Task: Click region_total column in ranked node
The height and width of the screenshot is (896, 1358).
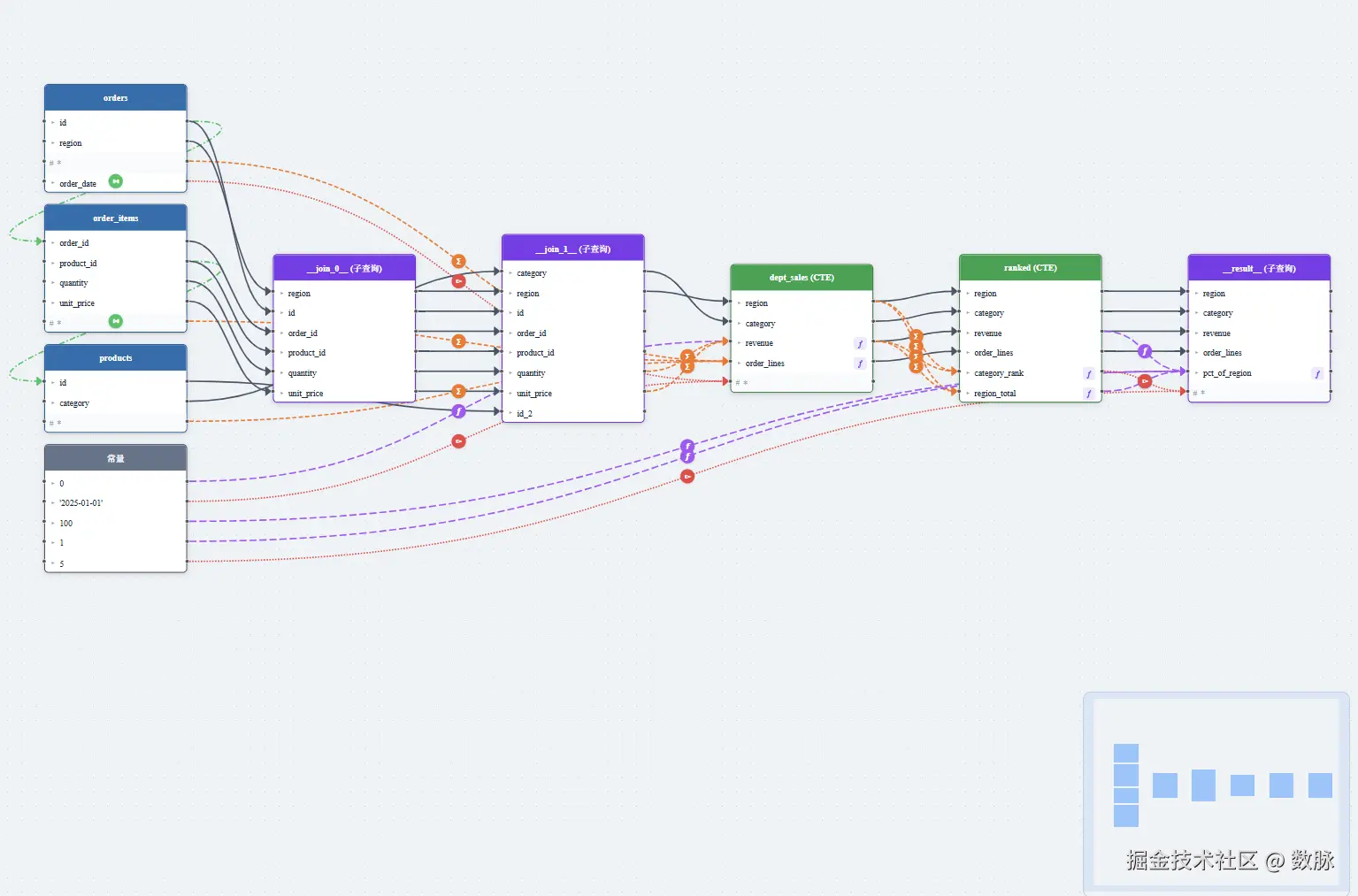Action: click(x=1031, y=394)
